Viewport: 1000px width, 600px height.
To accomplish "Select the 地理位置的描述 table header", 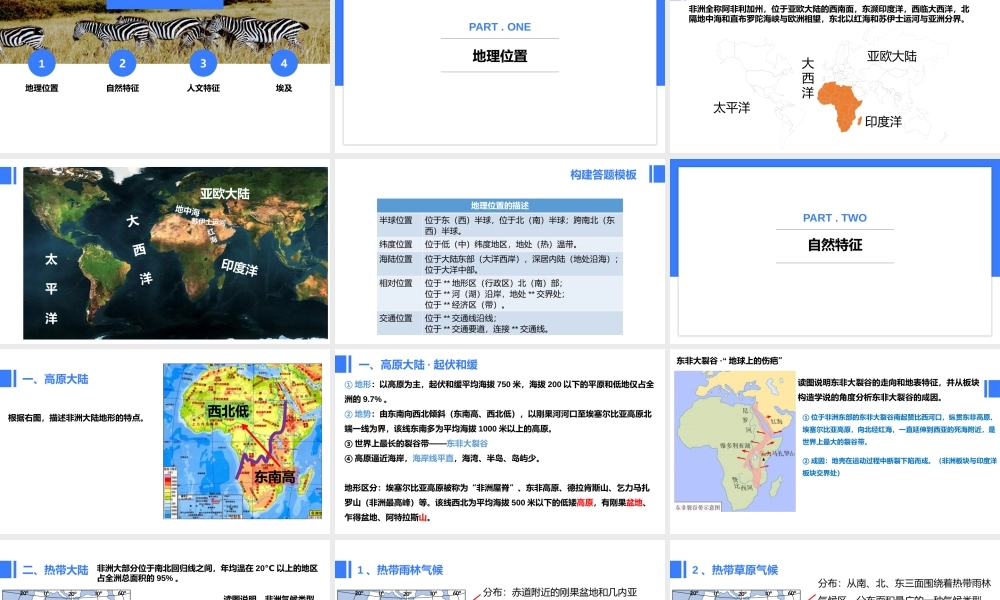I will [499, 205].
